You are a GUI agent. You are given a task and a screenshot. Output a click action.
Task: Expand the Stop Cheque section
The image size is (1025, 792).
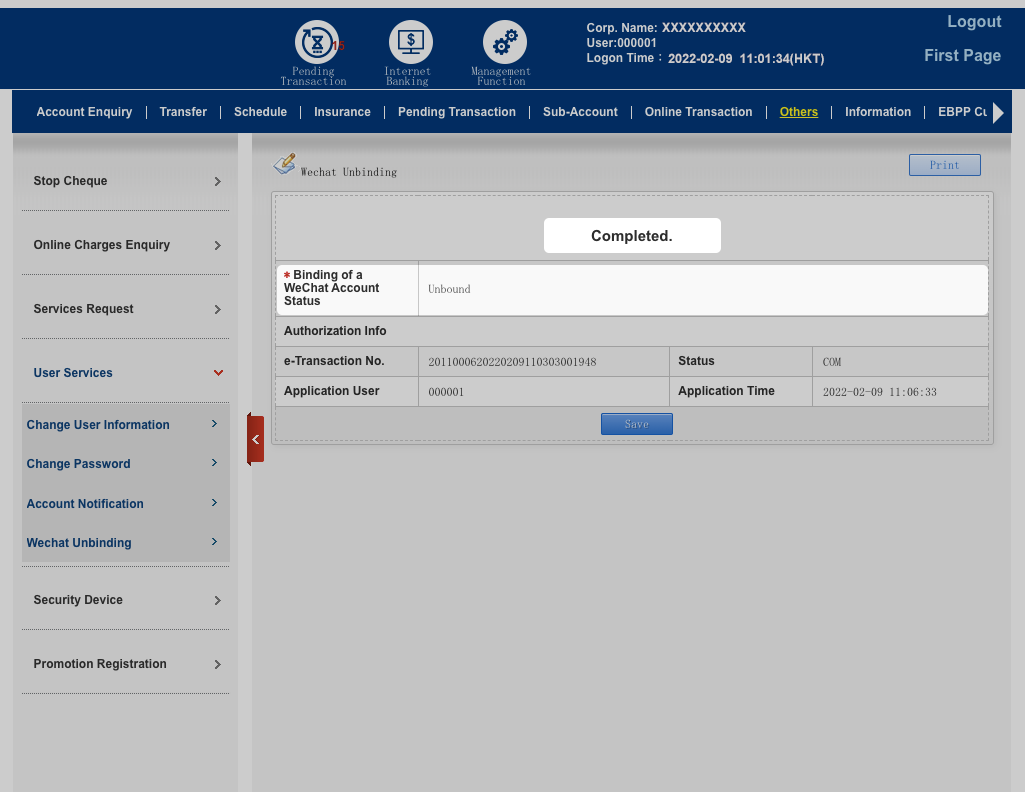(x=126, y=181)
